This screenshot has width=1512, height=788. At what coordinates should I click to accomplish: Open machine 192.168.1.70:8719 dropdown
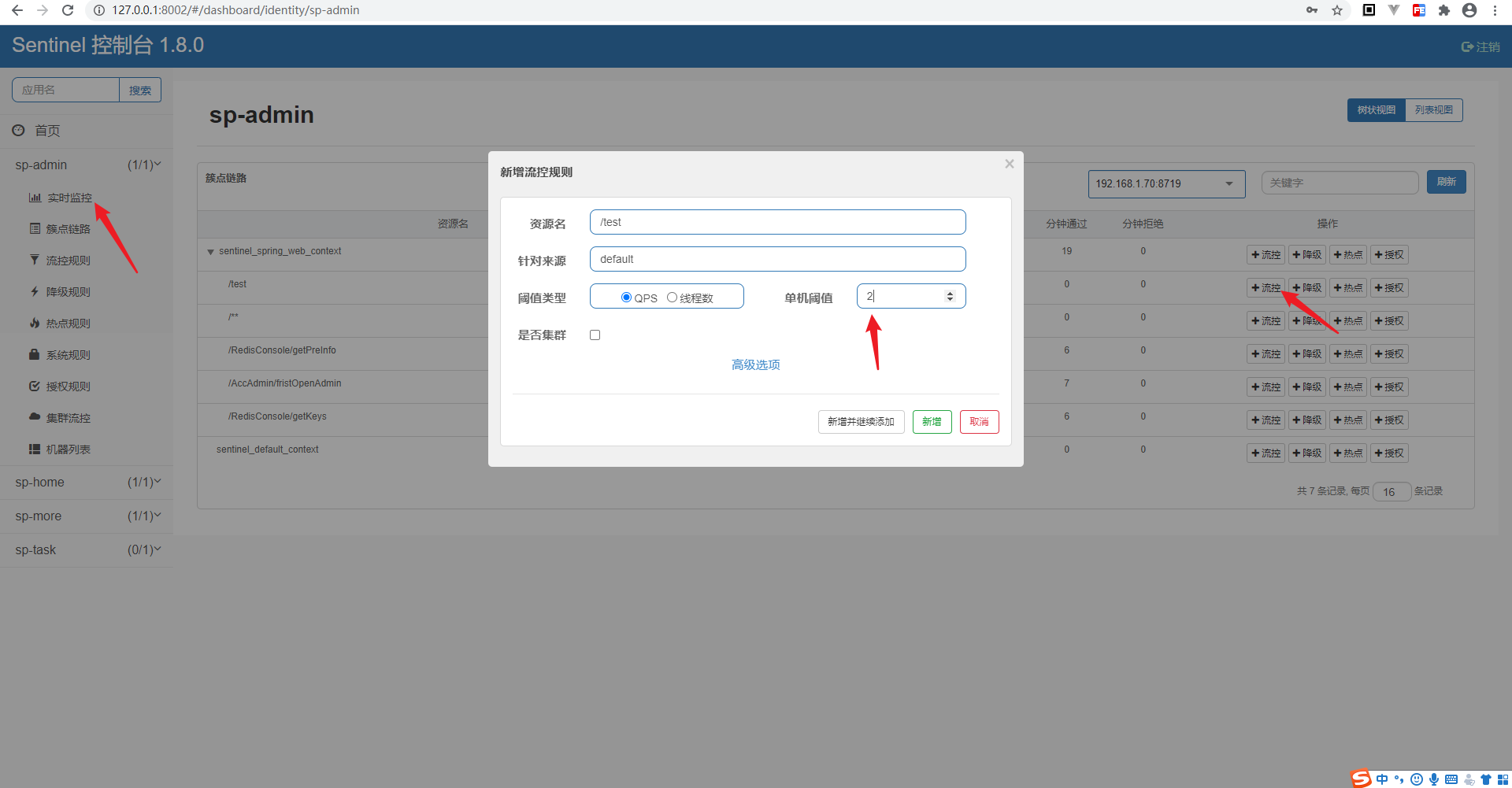(x=1166, y=183)
